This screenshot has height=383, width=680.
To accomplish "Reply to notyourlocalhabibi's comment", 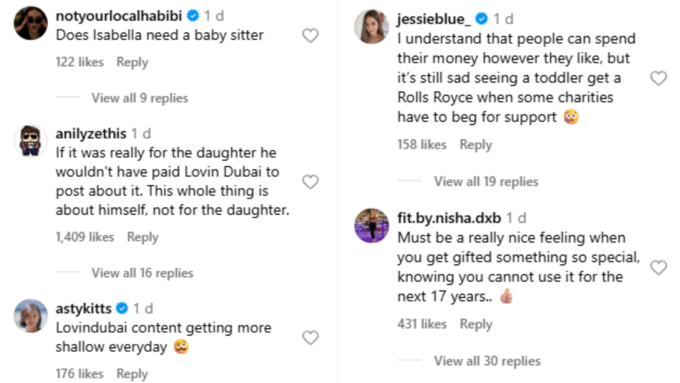I will [132, 62].
